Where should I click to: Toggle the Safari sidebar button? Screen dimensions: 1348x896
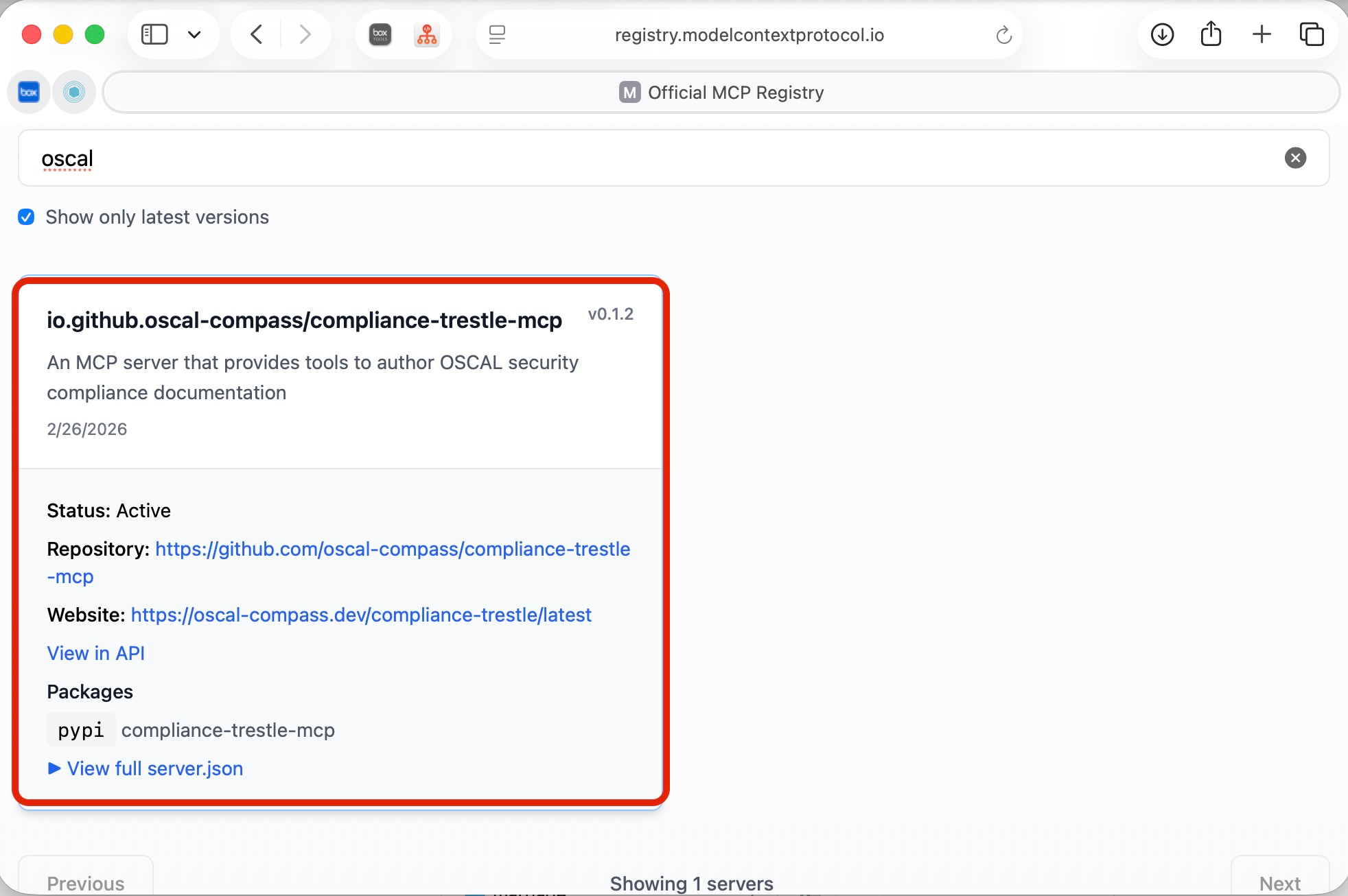pyautogui.click(x=154, y=34)
